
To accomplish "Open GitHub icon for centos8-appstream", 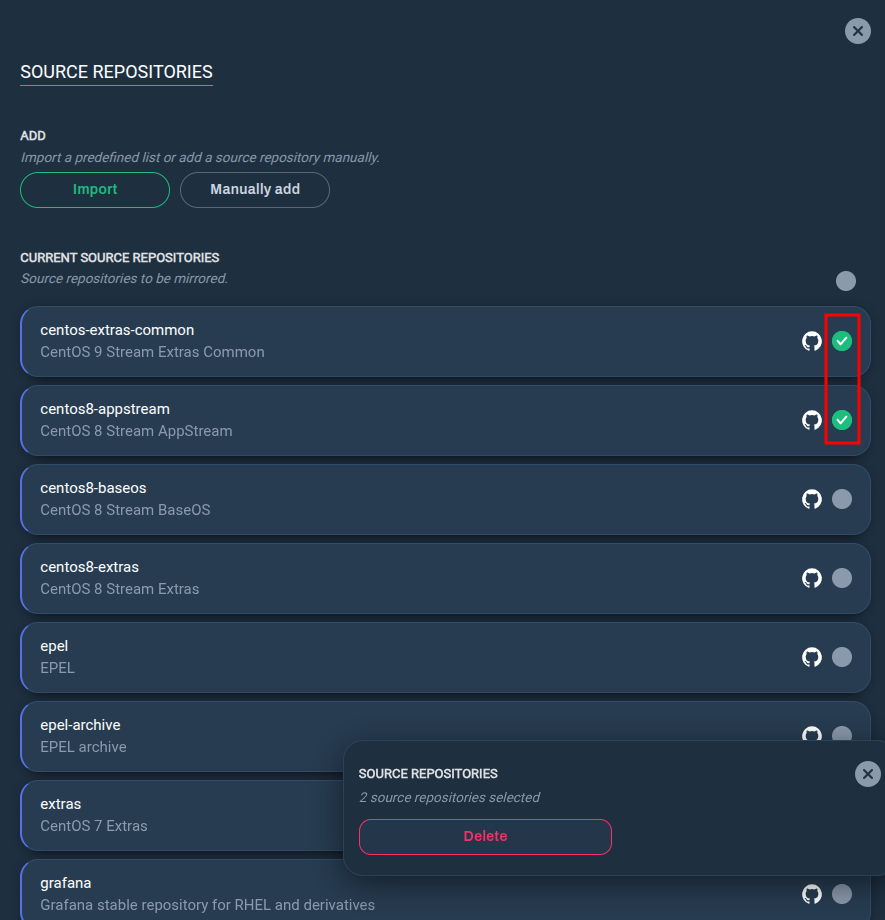I will point(812,420).
